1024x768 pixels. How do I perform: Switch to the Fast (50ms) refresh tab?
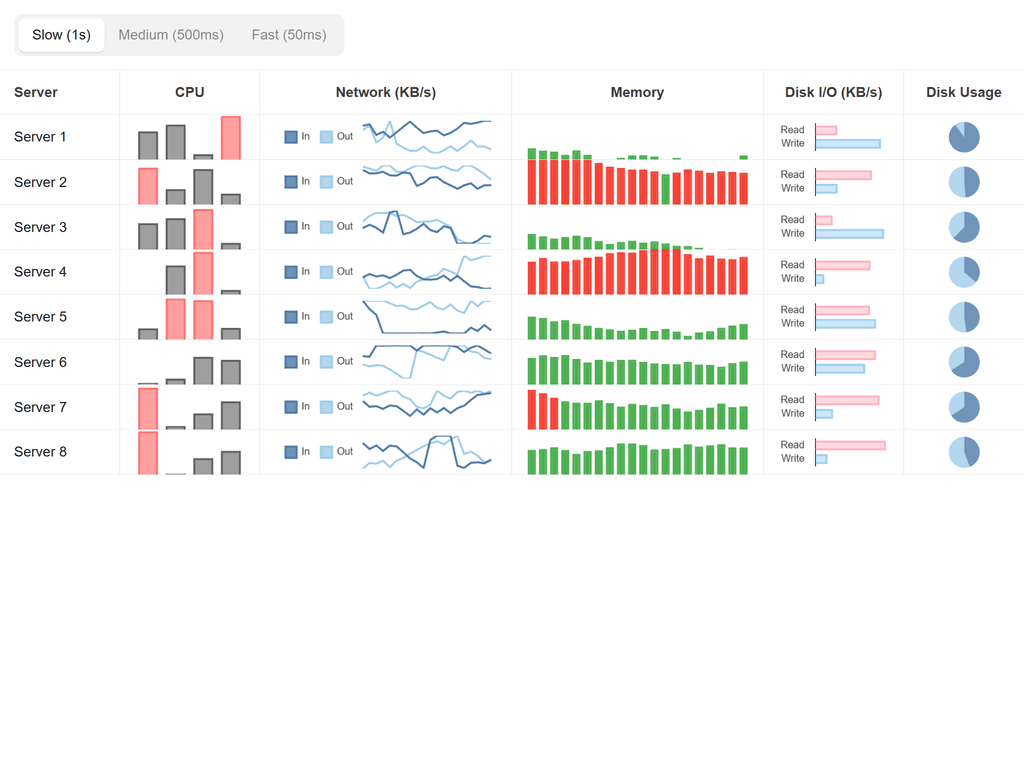tap(288, 34)
